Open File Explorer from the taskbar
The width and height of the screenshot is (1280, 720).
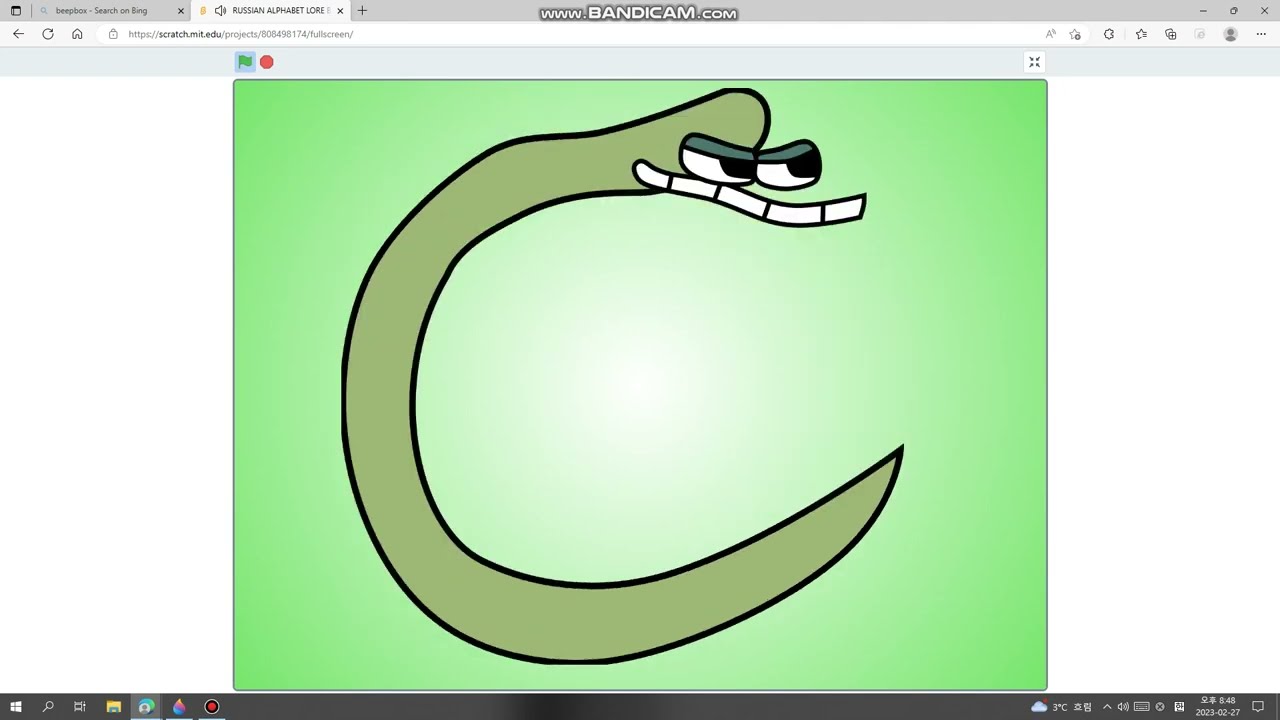pyautogui.click(x=113, y=707)
